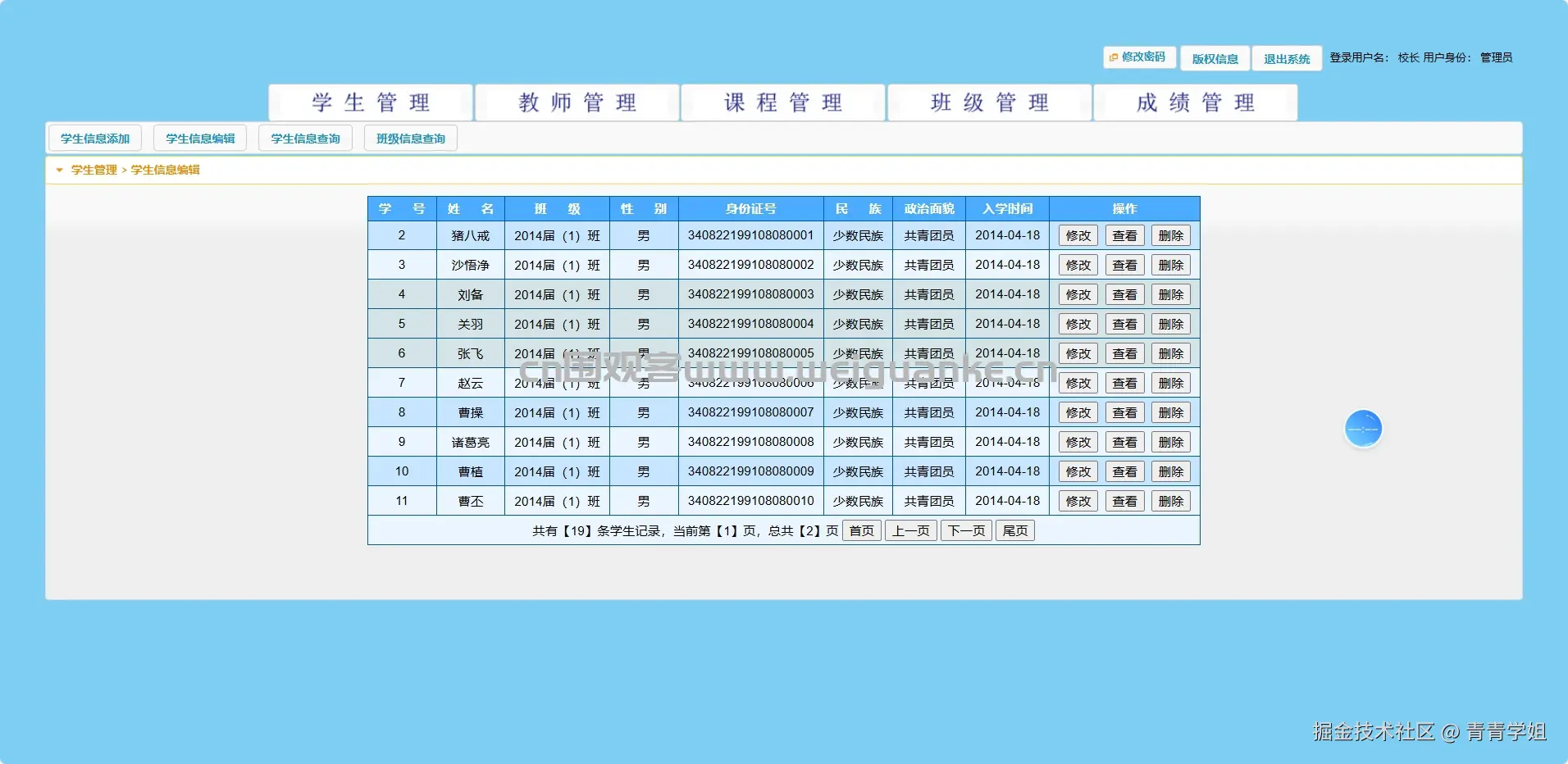Screen dimensions: 1568x764
Task: Click 查看 for student 猪八戒
Action: tap(1124, 236)
